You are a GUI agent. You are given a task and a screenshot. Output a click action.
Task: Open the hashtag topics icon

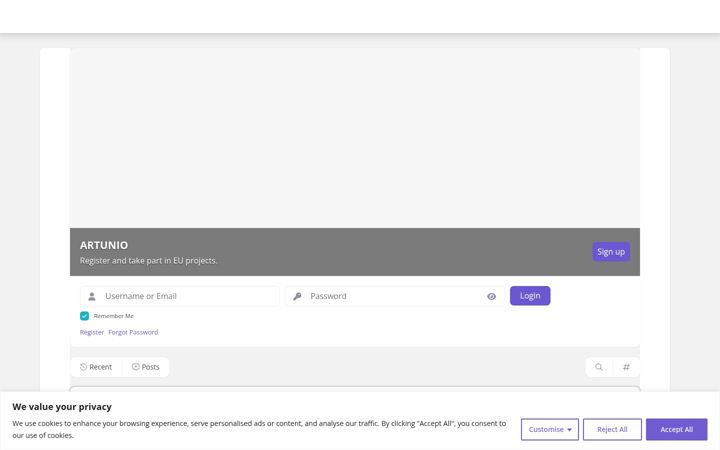(x=626, y=367)
